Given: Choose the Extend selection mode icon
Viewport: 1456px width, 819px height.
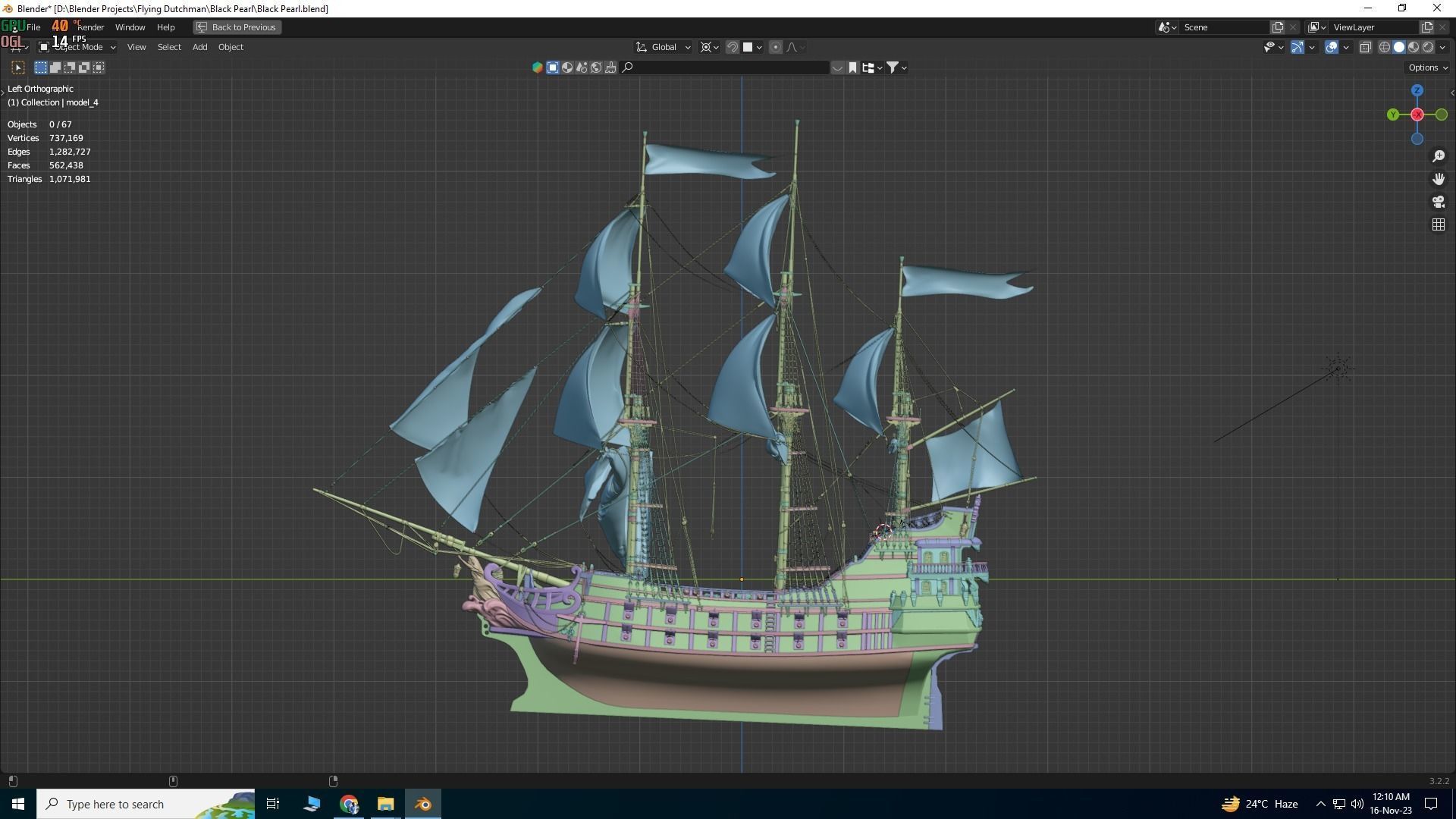Looking at the screenshot, I should click(x=55, y=67).
